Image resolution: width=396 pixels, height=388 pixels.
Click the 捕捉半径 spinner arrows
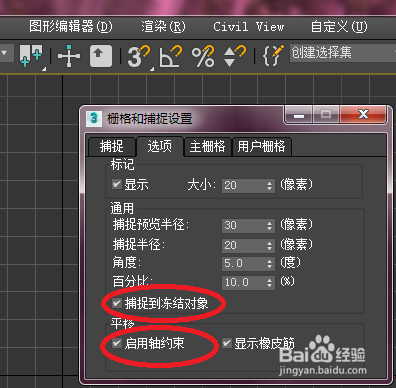tap(270, 246)
